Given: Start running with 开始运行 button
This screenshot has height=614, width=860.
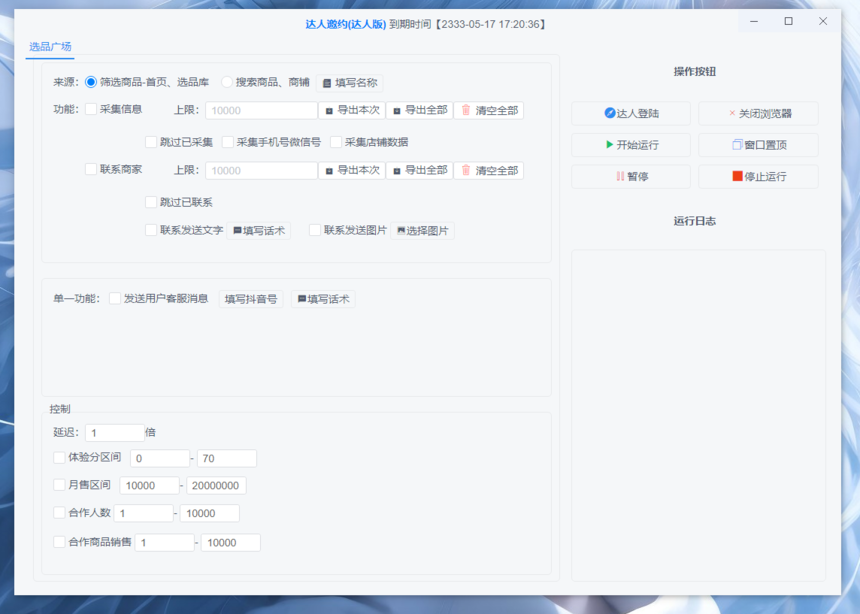Looking at the screenshot, I should (631, 145).
